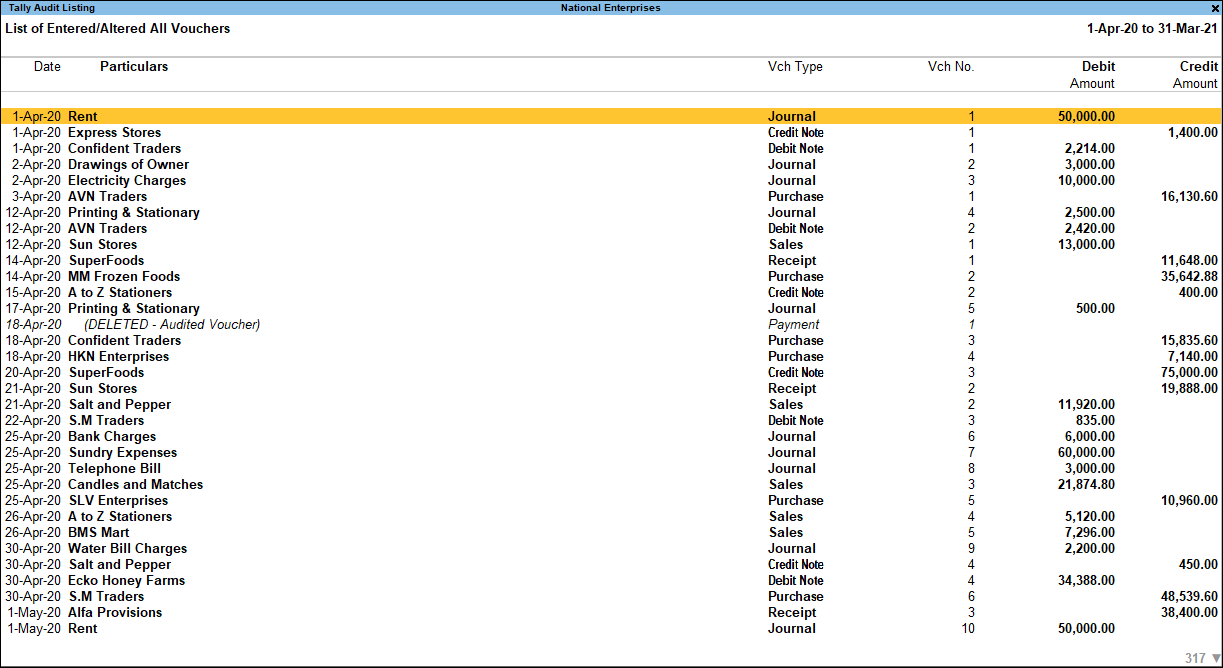Click the Date column header

[47, 67]
